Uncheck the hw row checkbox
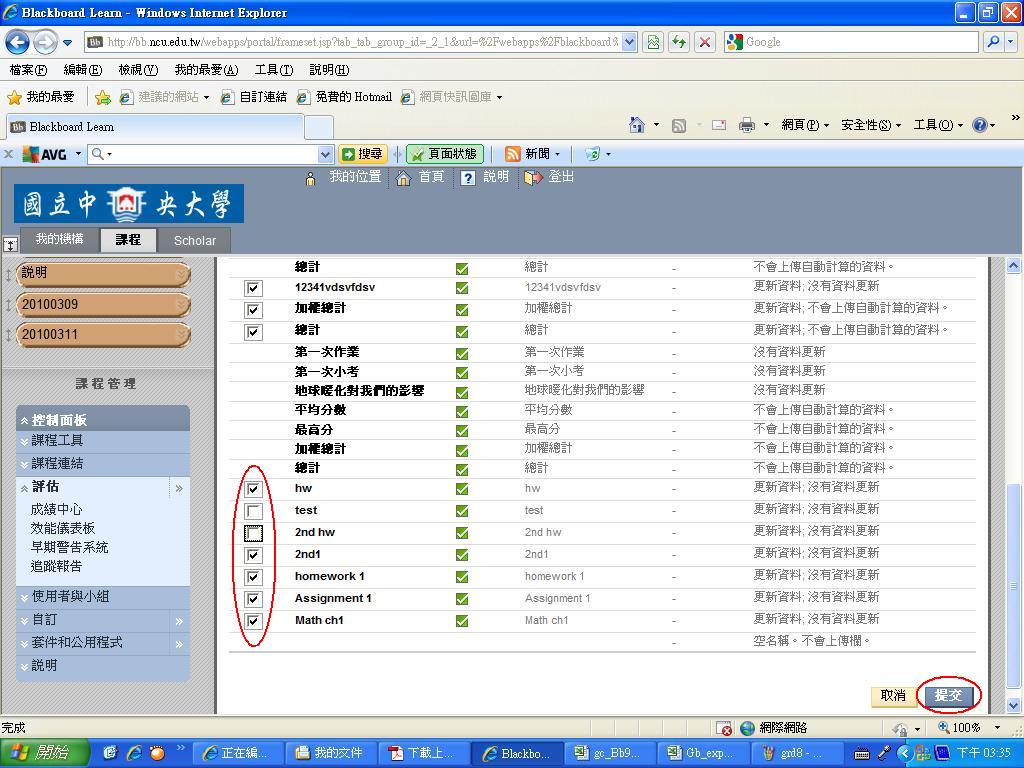This screenshot has height=768, width=1024. pyautogui.click(x=253, y=489)
